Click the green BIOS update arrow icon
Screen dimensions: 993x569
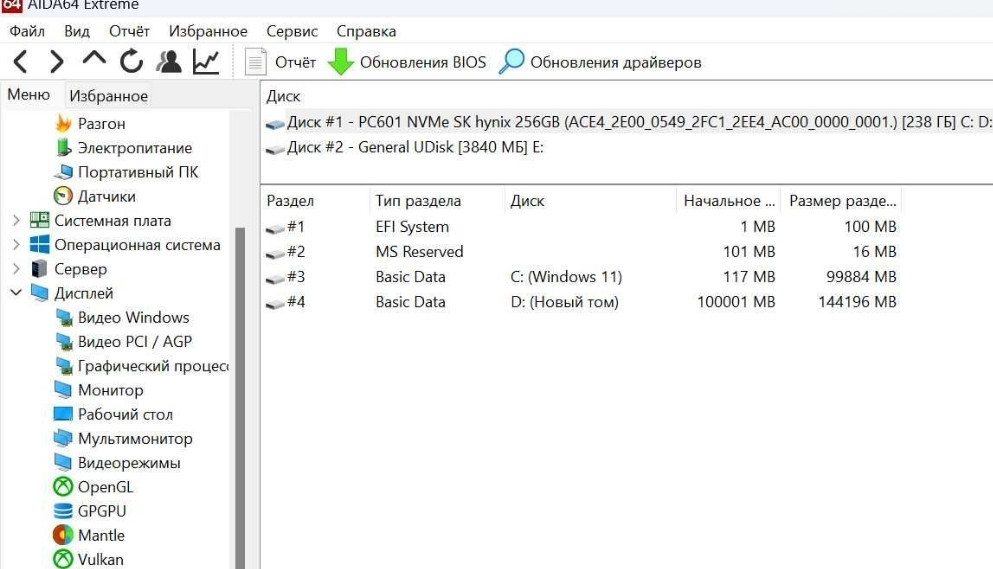[x=341, y=62]
